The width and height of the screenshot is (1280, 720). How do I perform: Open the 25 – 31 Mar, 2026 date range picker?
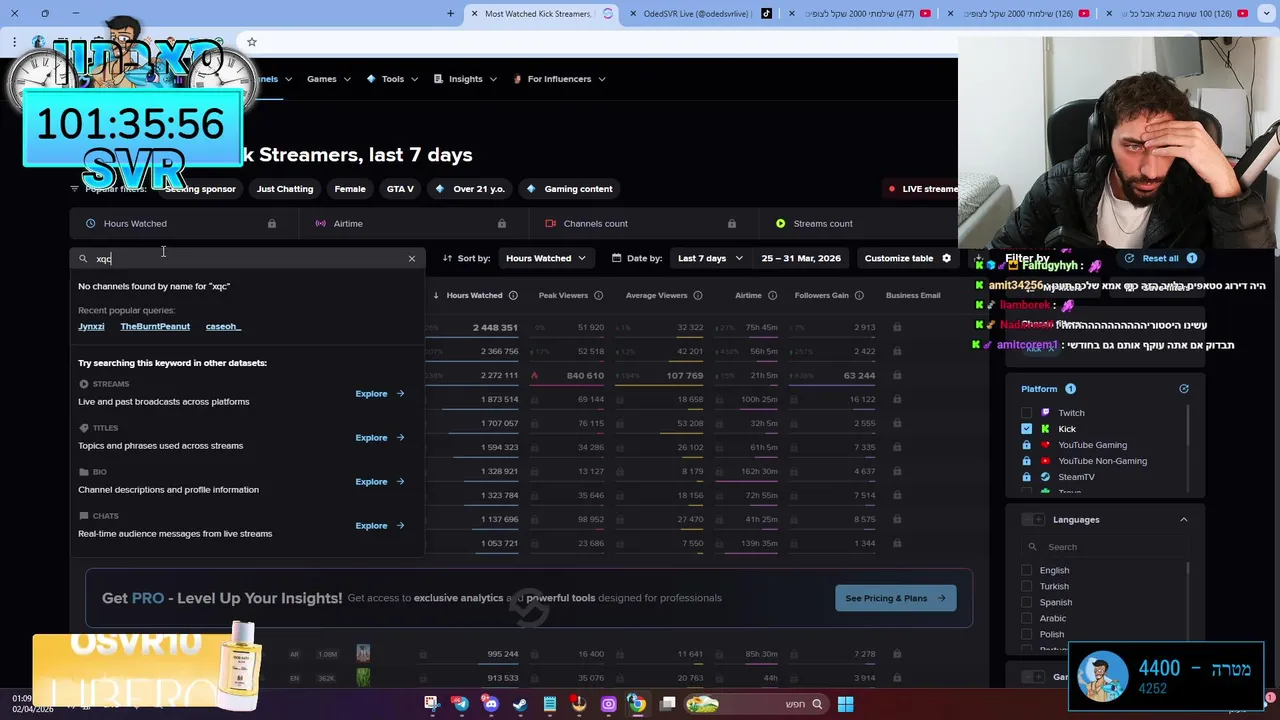[x=801, y=258]
